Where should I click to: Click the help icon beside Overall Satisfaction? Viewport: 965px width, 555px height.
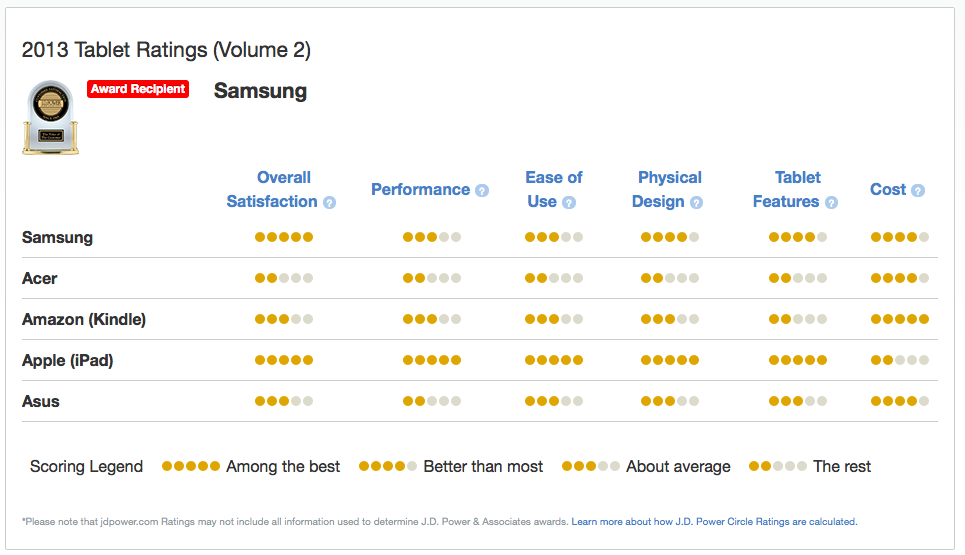click(x=330, y=202)
